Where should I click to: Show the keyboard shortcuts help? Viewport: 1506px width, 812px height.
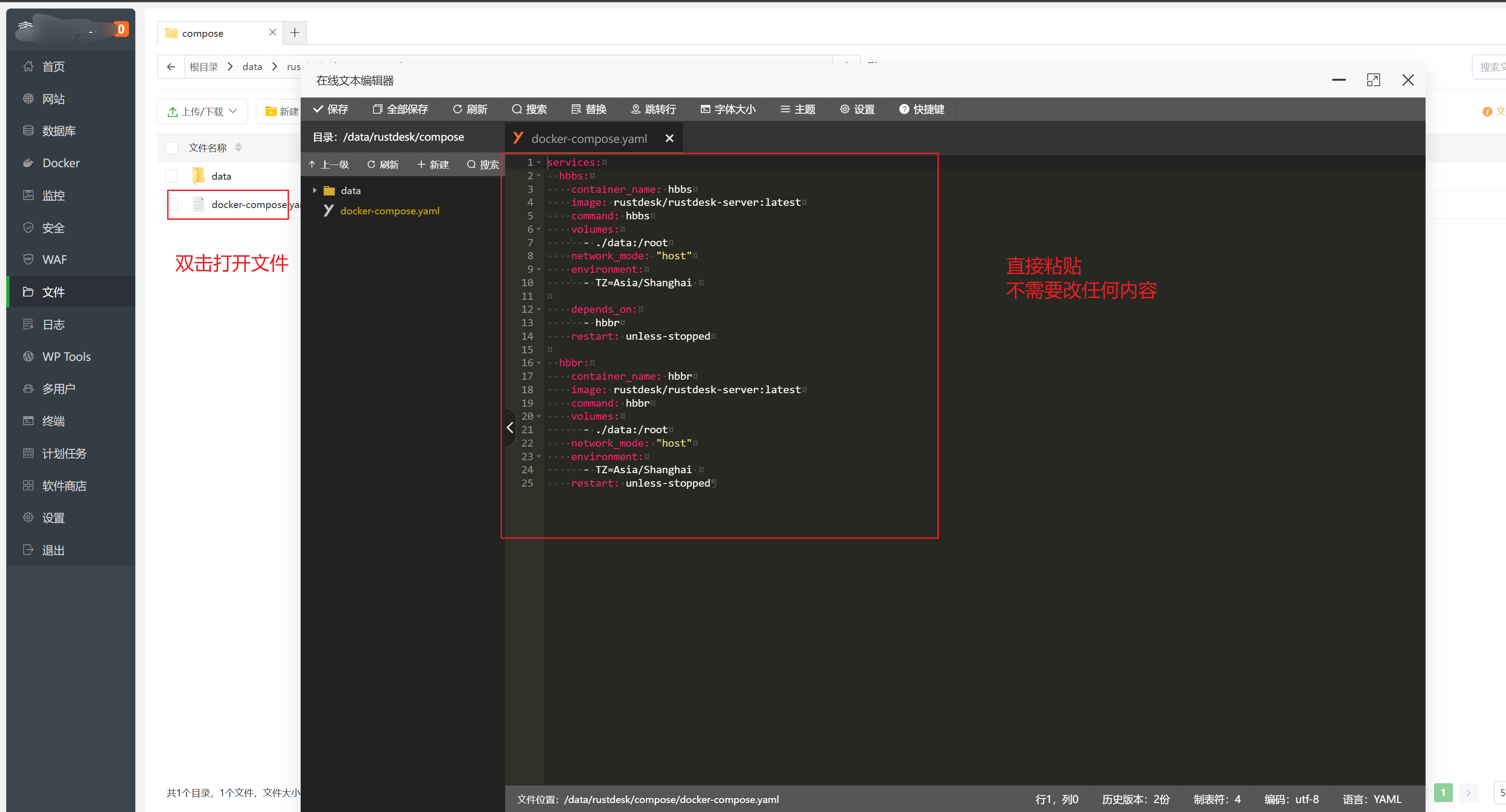921,109
